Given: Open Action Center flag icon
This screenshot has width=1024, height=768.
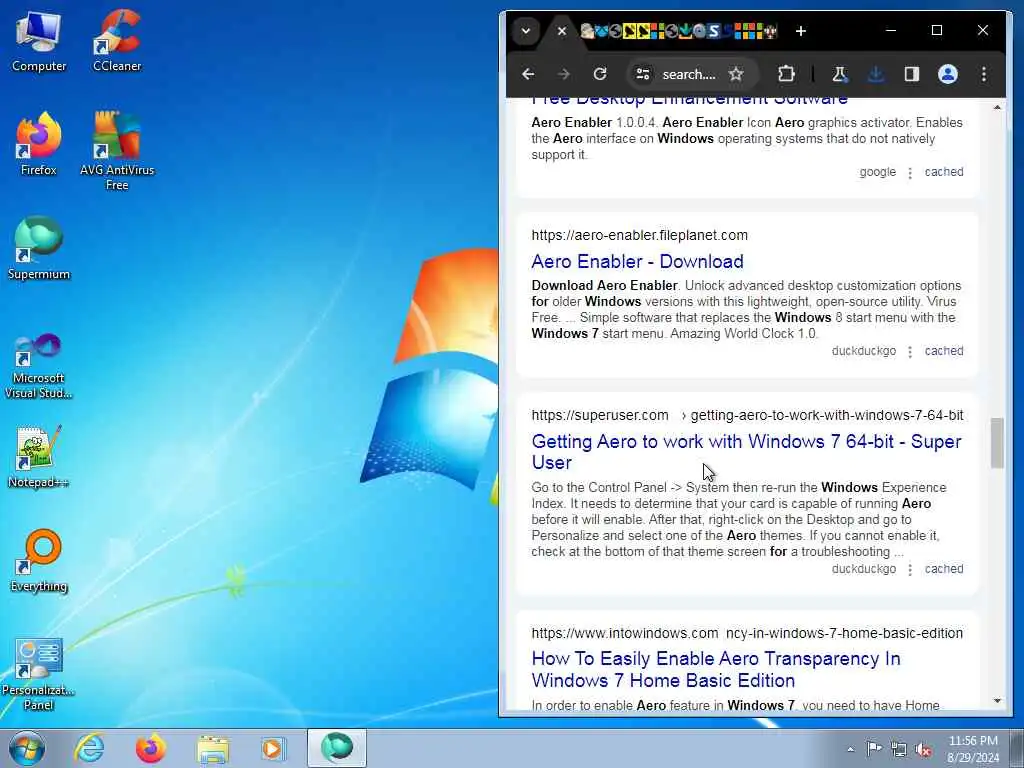Looking at the screenshot, I should click(874, 749).
